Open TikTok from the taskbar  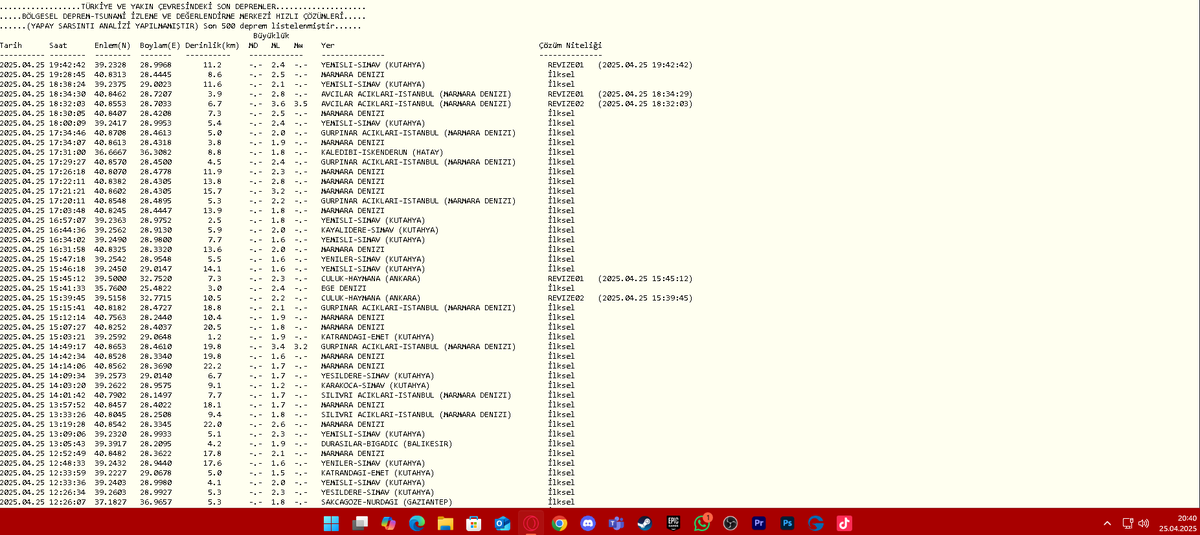(845, 523)
